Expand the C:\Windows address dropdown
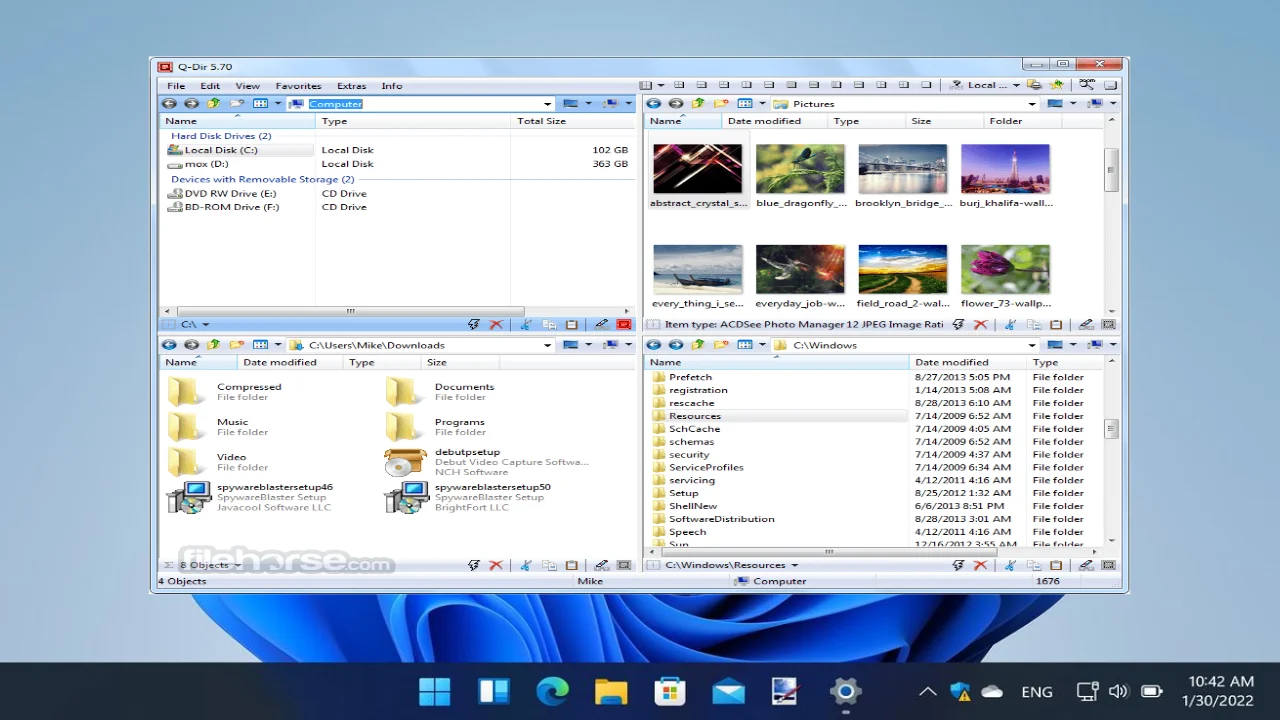 (x=1032, y=345)
